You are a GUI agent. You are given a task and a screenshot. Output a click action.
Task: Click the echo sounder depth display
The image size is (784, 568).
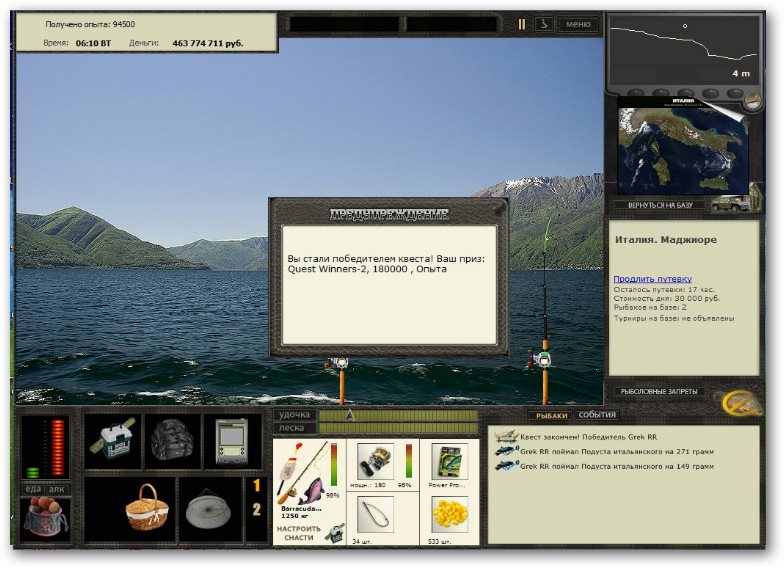(684, 50)
